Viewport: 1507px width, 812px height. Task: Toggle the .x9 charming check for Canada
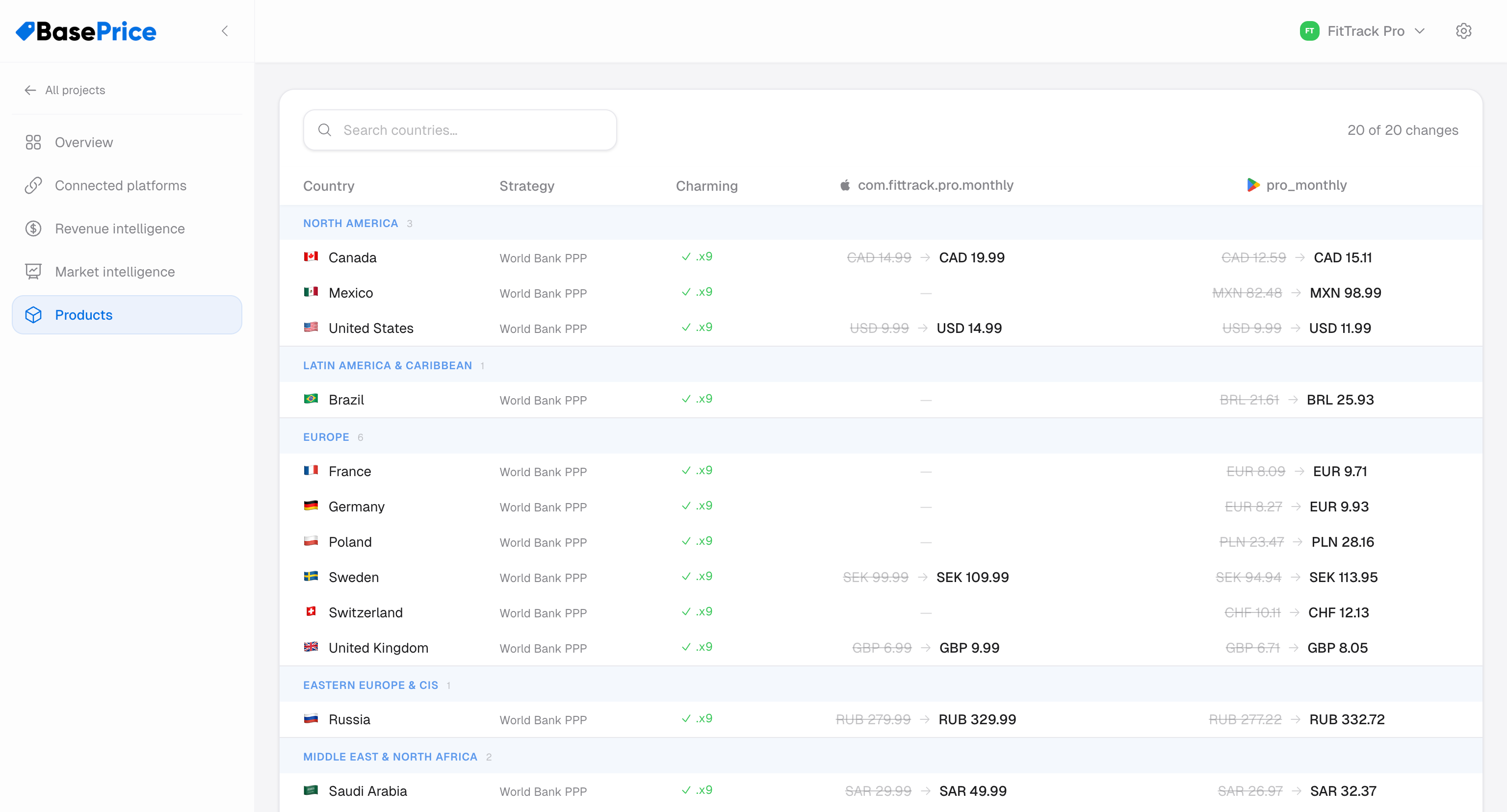point(697,256)
